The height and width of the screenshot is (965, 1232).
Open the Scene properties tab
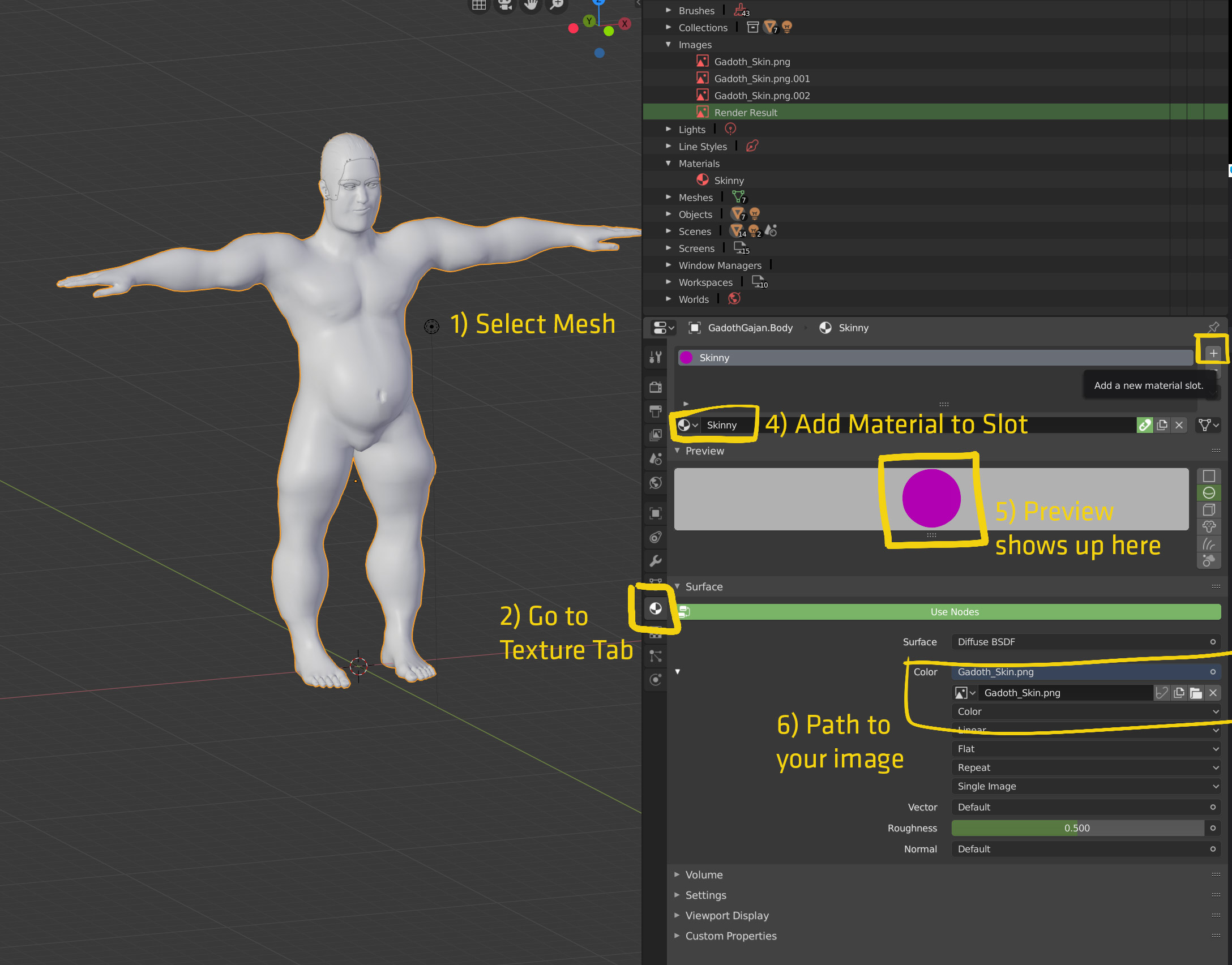(x=656, y=458)
